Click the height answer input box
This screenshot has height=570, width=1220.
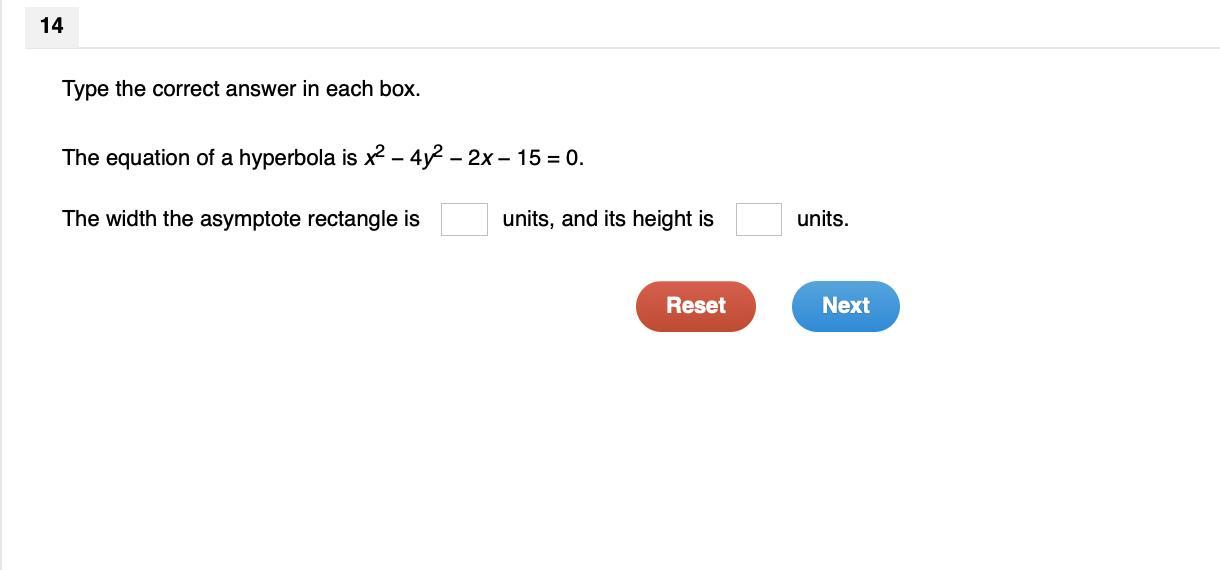pos(758,219)
